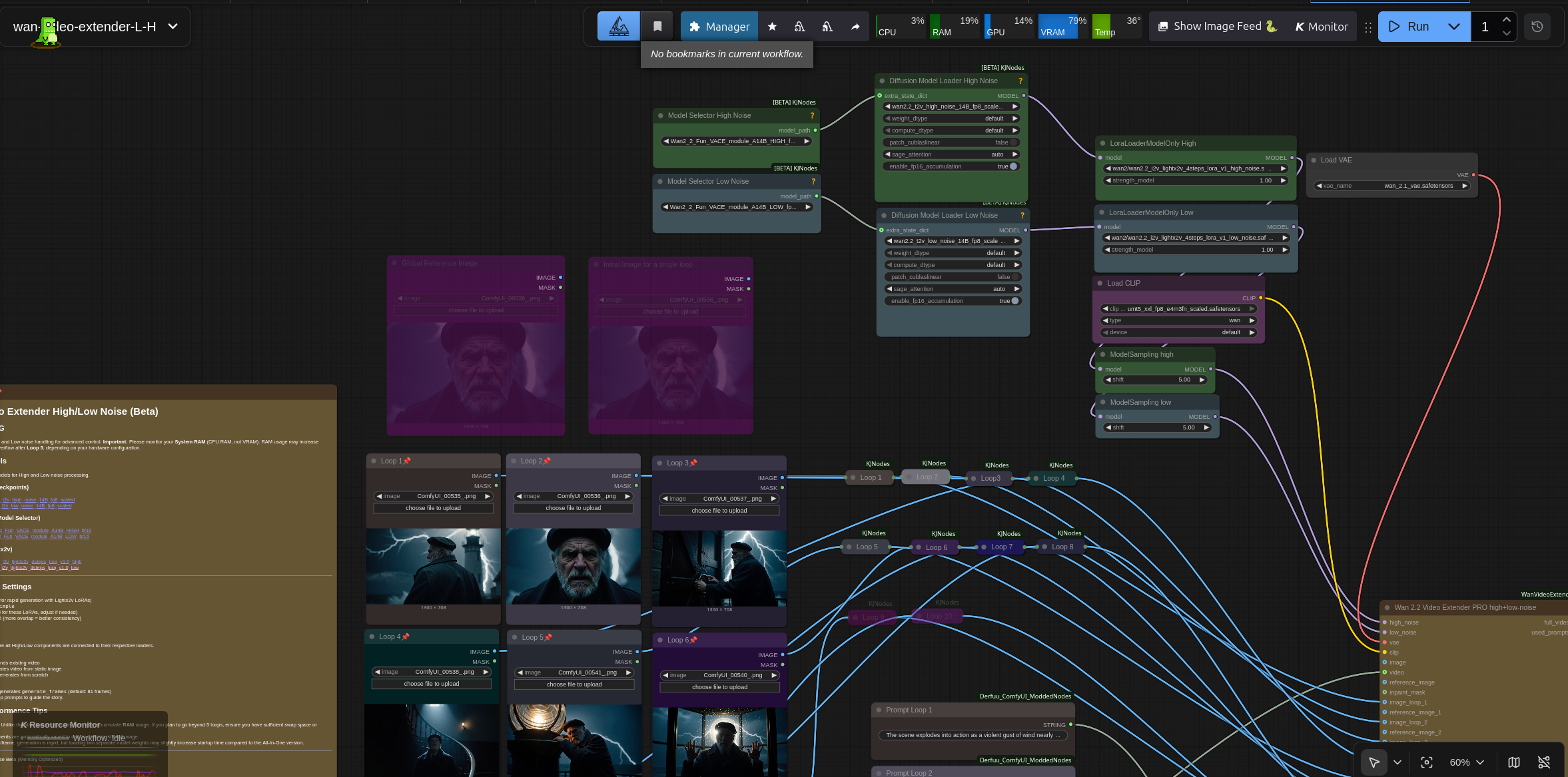Expand the workflow name dropdown chevron
1568x777 pixels.
173,27
